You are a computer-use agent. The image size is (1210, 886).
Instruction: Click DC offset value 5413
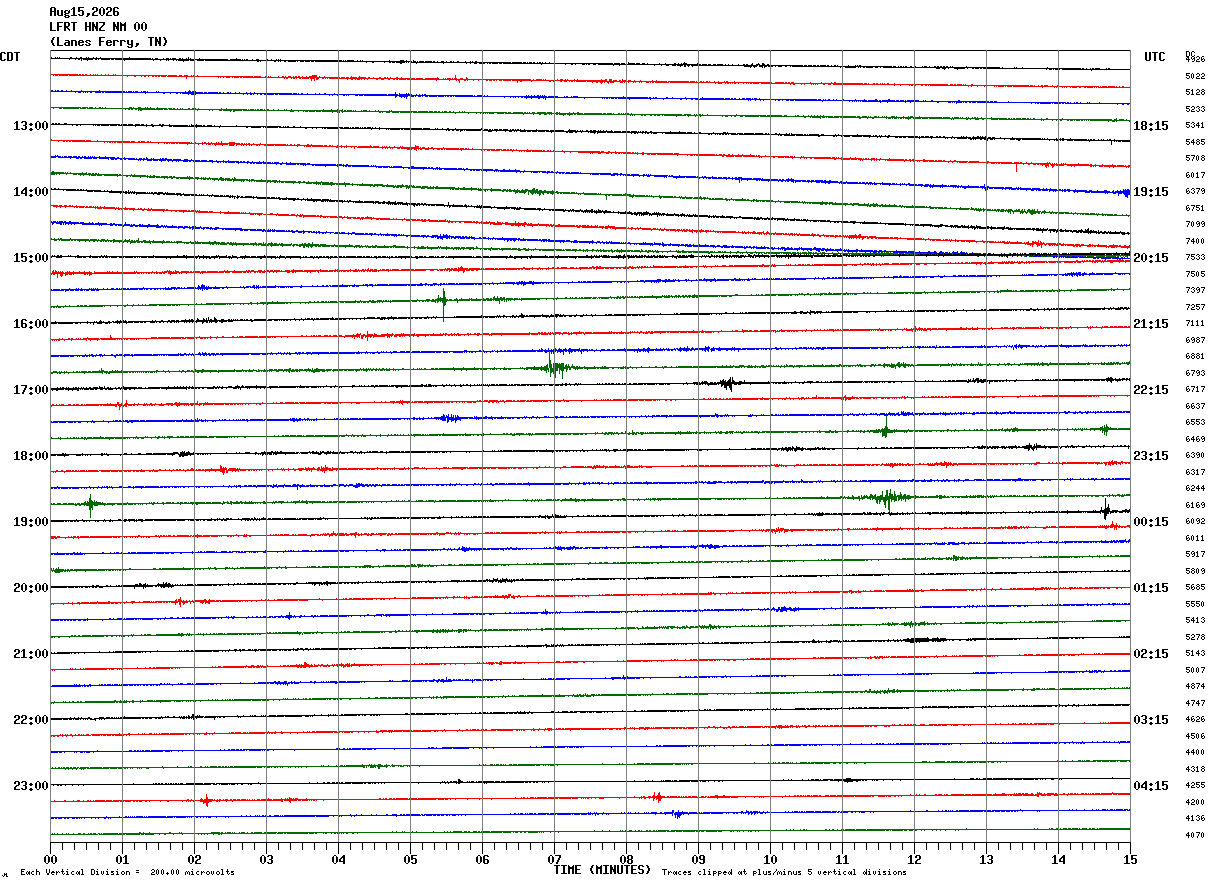pos(1195,621)
